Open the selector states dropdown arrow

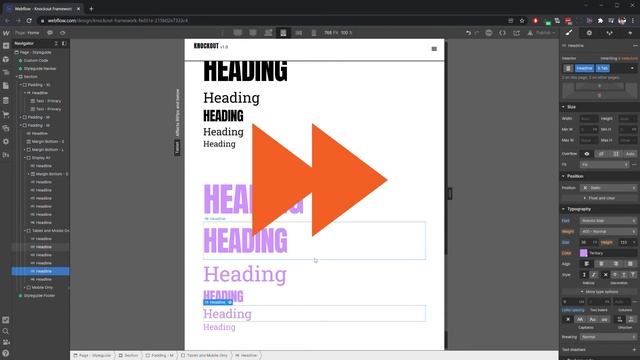pyautogui.click(x=632, y=68)
